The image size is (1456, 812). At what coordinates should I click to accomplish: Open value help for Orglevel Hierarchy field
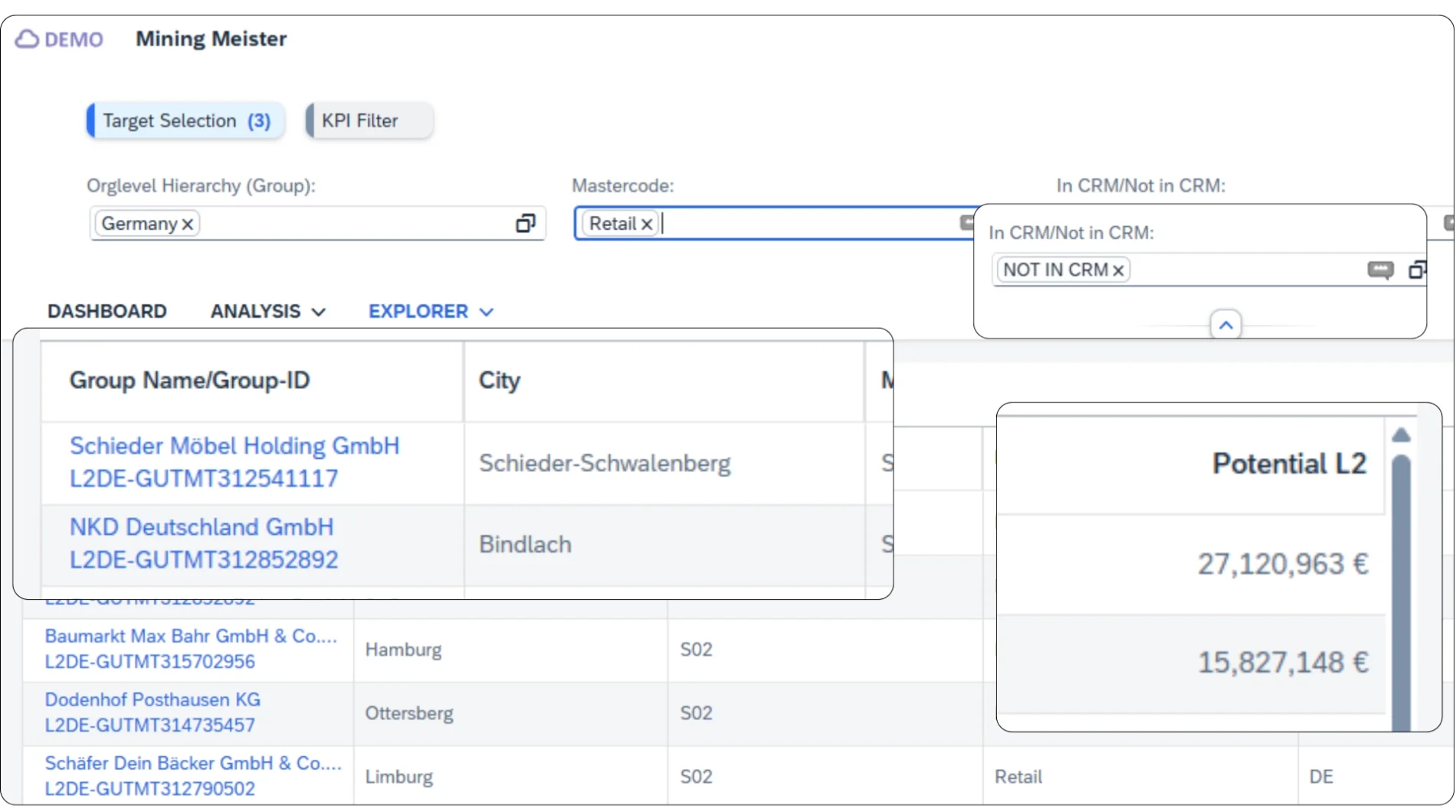point(525,224)
